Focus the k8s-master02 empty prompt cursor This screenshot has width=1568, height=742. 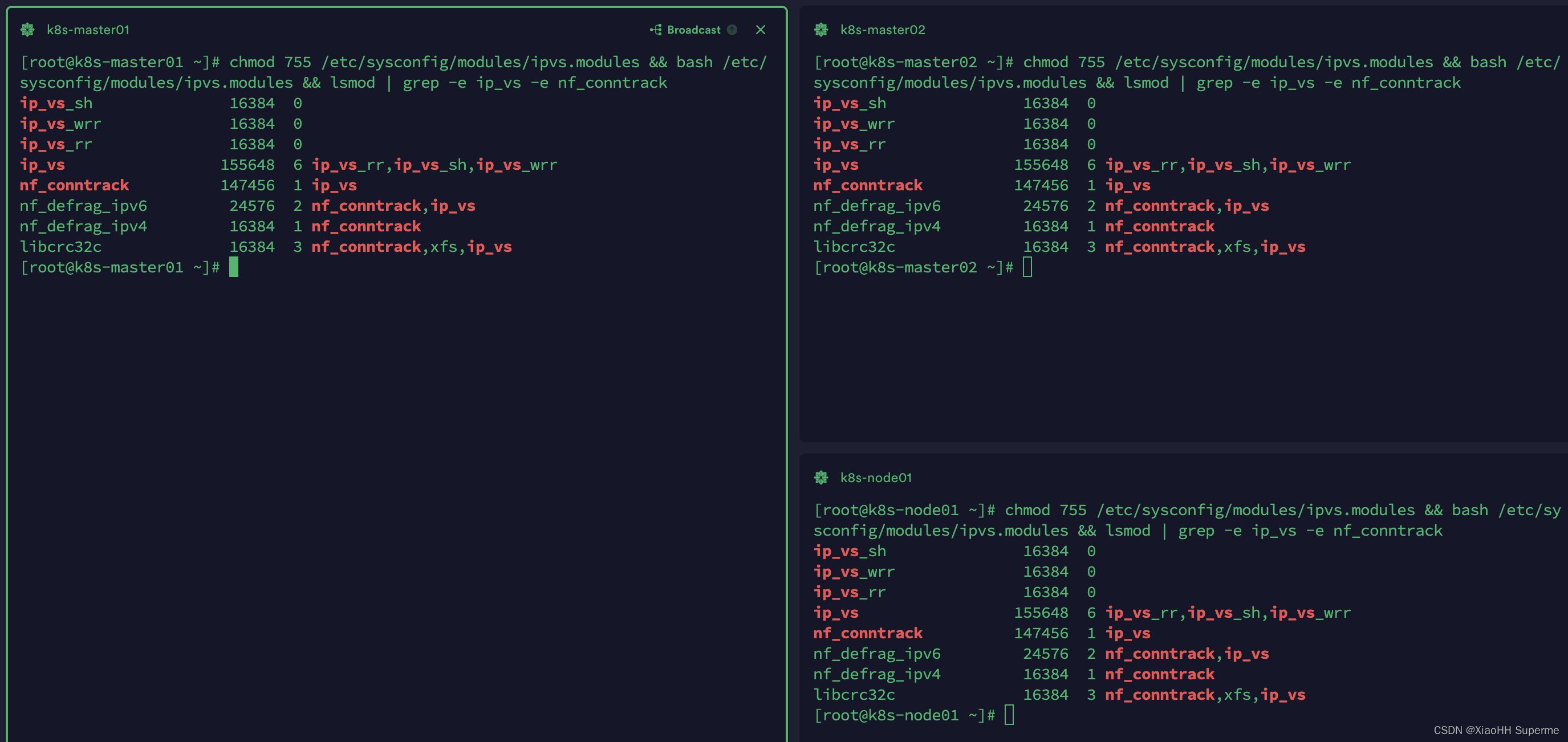[x=1027, y=267]
